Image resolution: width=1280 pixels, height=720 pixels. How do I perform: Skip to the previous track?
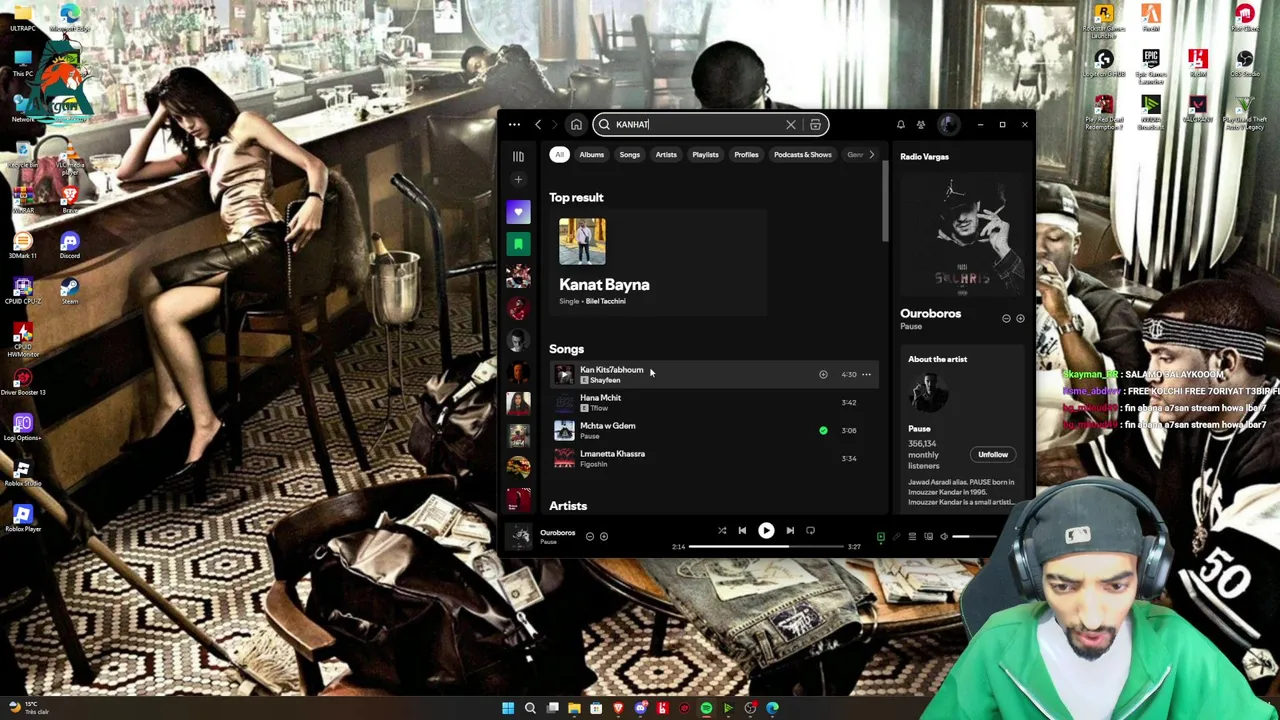[742, 531]
